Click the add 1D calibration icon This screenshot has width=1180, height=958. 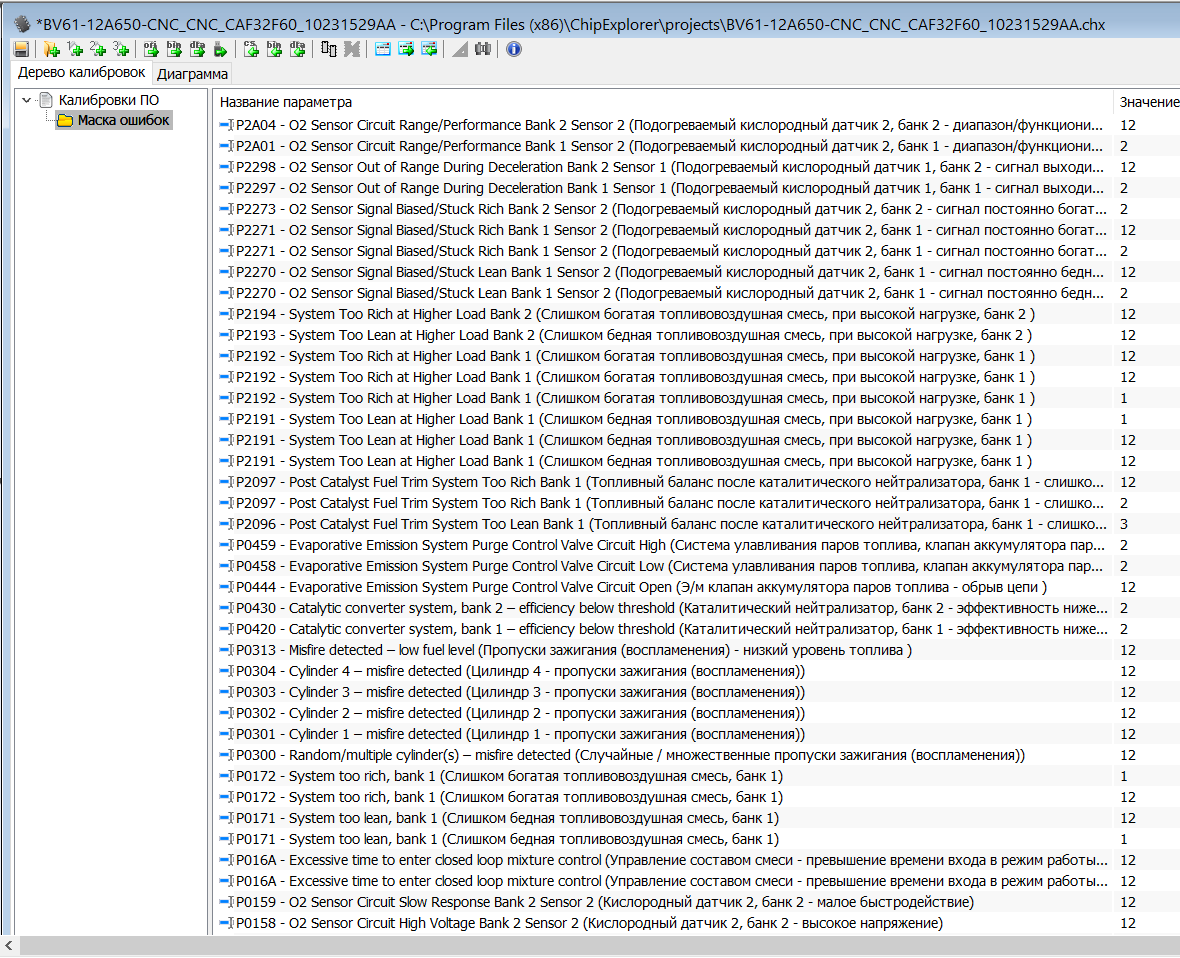tap(74, 49)
